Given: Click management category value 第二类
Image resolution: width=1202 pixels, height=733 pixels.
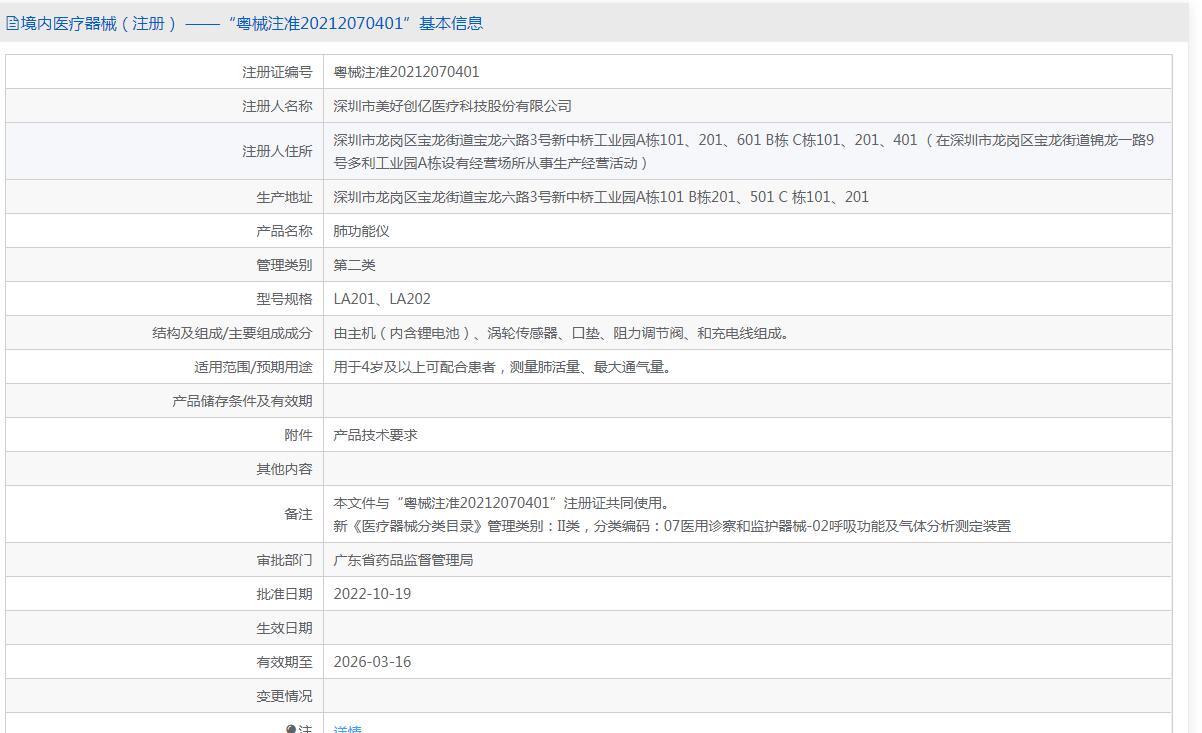Looking at the screenshot, I should pos(354,265).
